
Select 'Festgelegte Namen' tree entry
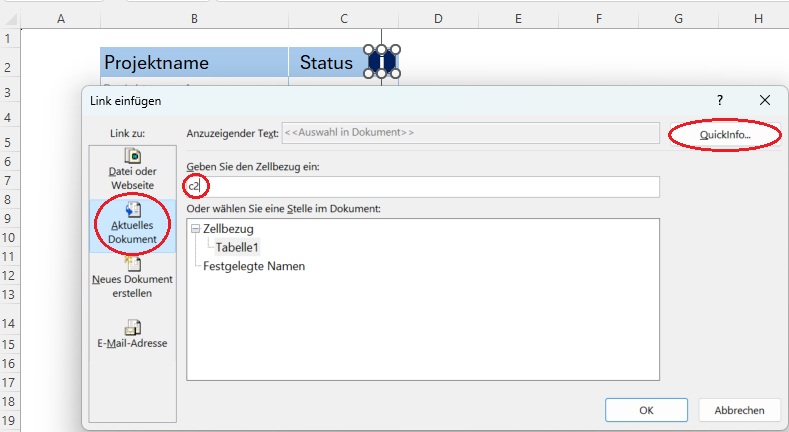pyautogui.click(x=254, y=266)
